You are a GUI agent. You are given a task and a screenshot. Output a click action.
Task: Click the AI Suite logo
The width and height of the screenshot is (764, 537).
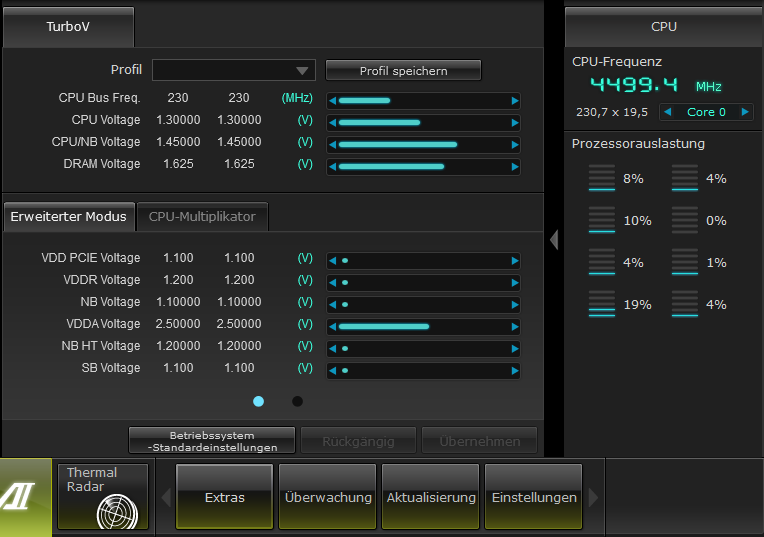coord(25,497)
